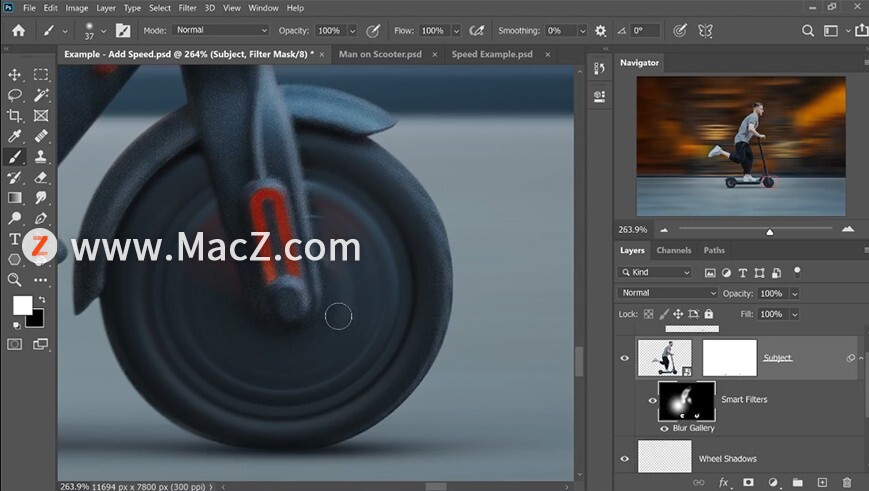Click the Navigator zoom percentage field
This screenshot has height=491, width=869.
click(x=633, y=229)
